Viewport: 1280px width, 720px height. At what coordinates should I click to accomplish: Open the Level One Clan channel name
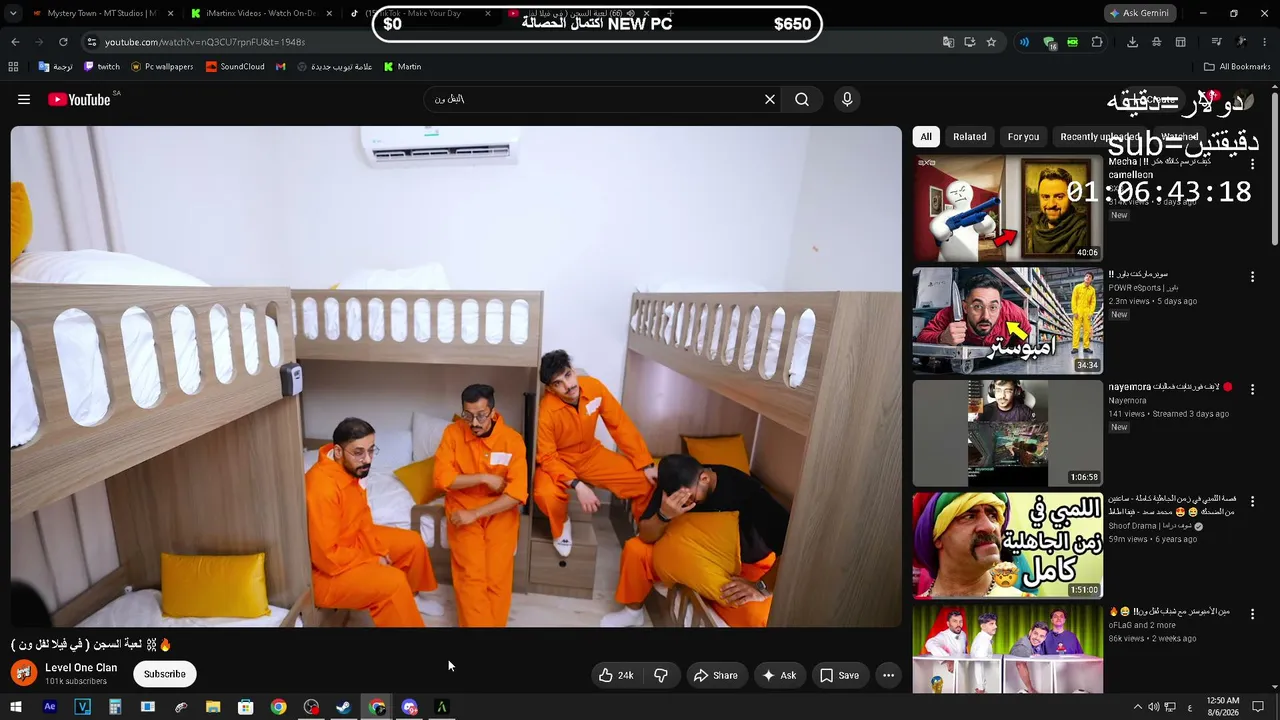click(81, 667)
